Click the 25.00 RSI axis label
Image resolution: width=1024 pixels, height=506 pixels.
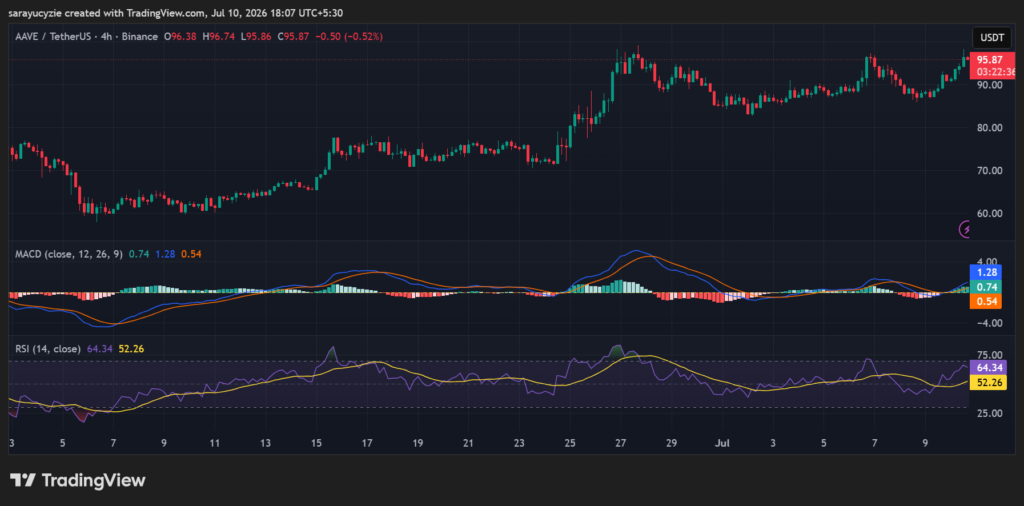990,413
